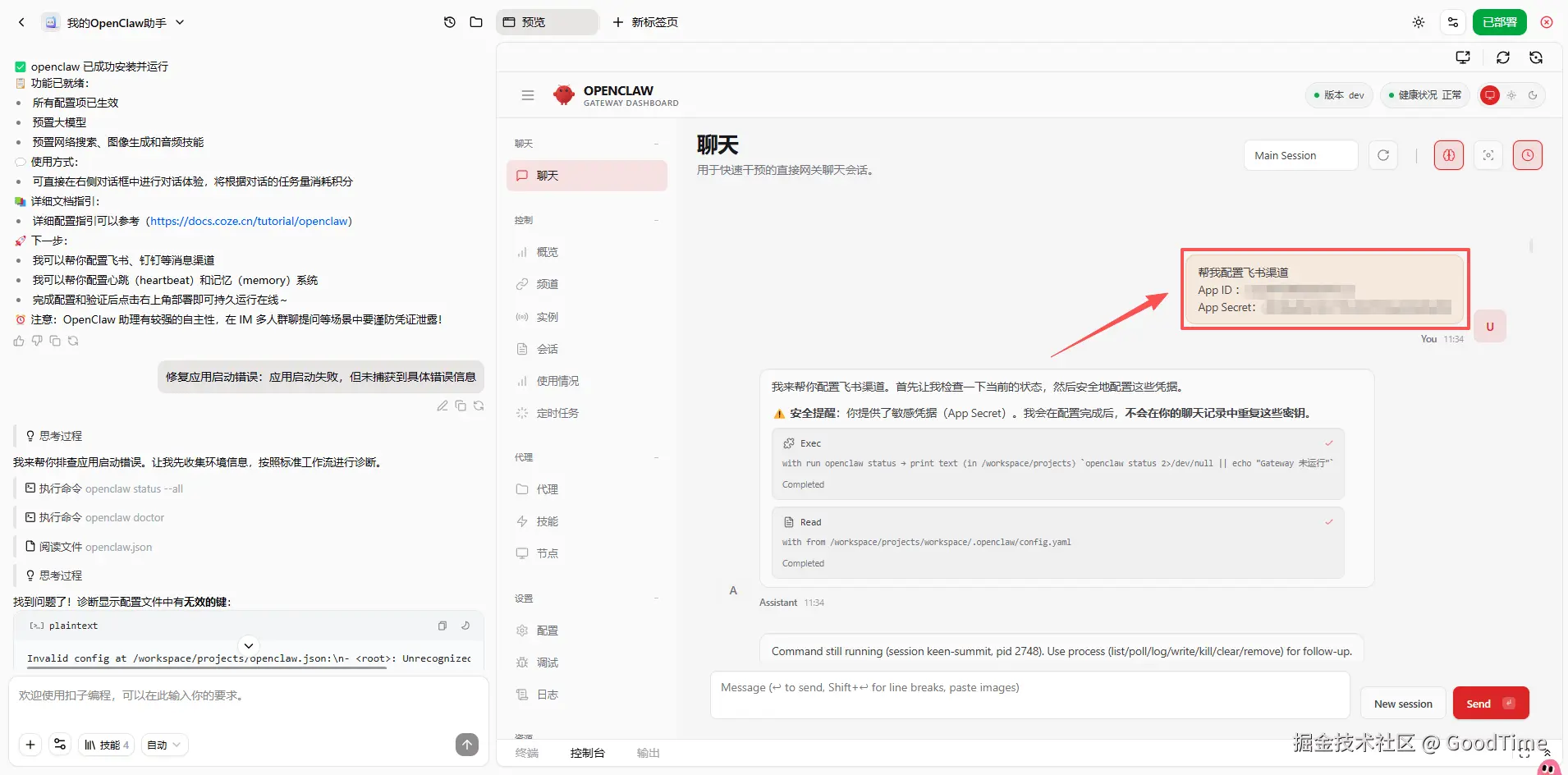Click the green 已部署 button
The width and height of the screenshot is (1568, 775).
click(1500, 22)
